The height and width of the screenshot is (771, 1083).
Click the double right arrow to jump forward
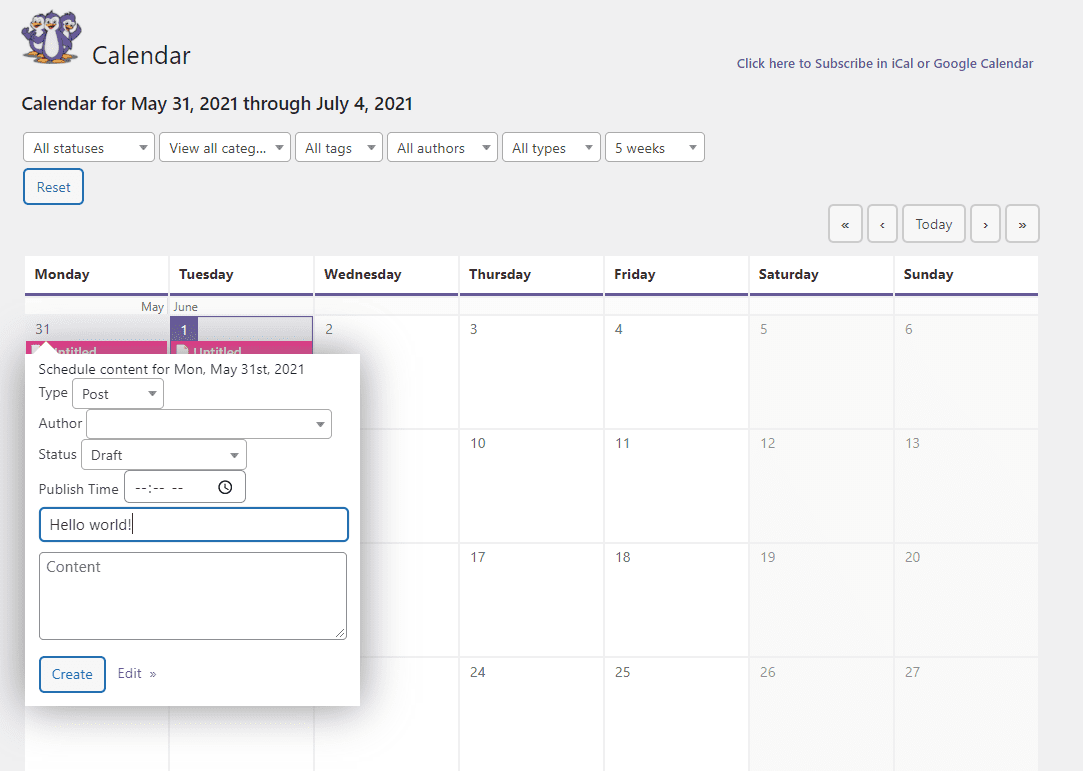[x=1022, y=223]
